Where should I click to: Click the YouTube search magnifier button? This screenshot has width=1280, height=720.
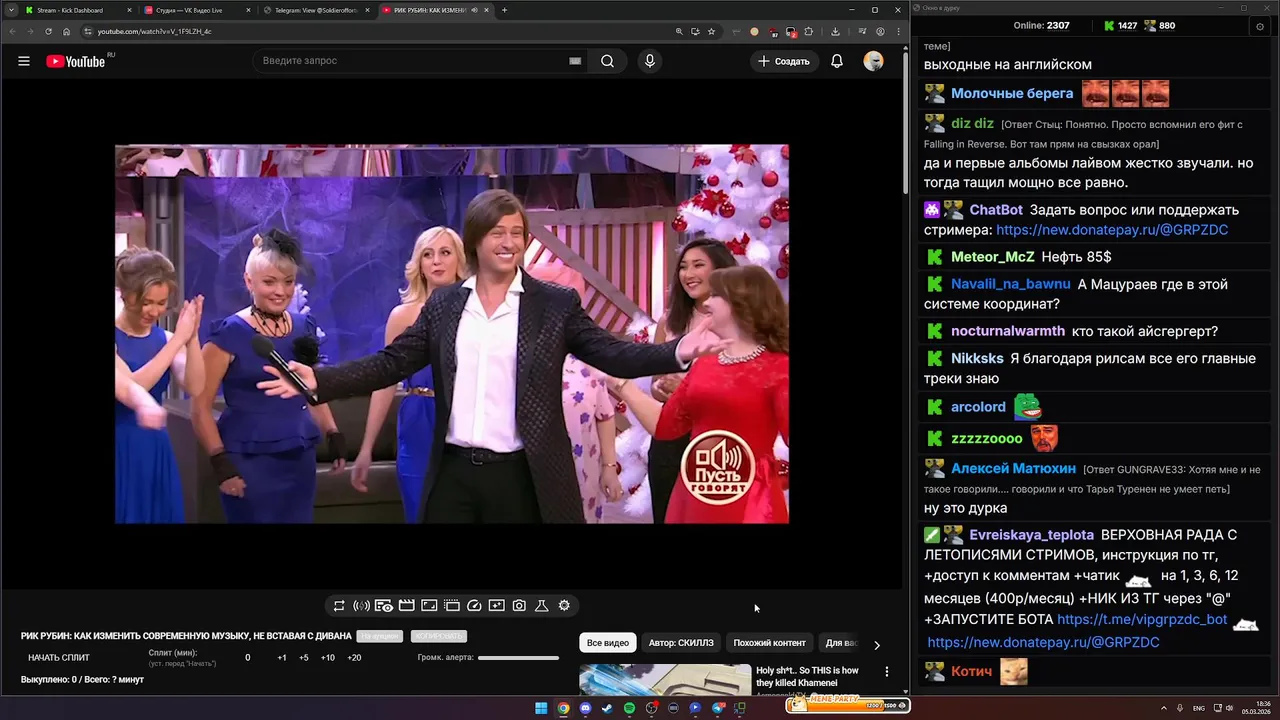[607, 61]
